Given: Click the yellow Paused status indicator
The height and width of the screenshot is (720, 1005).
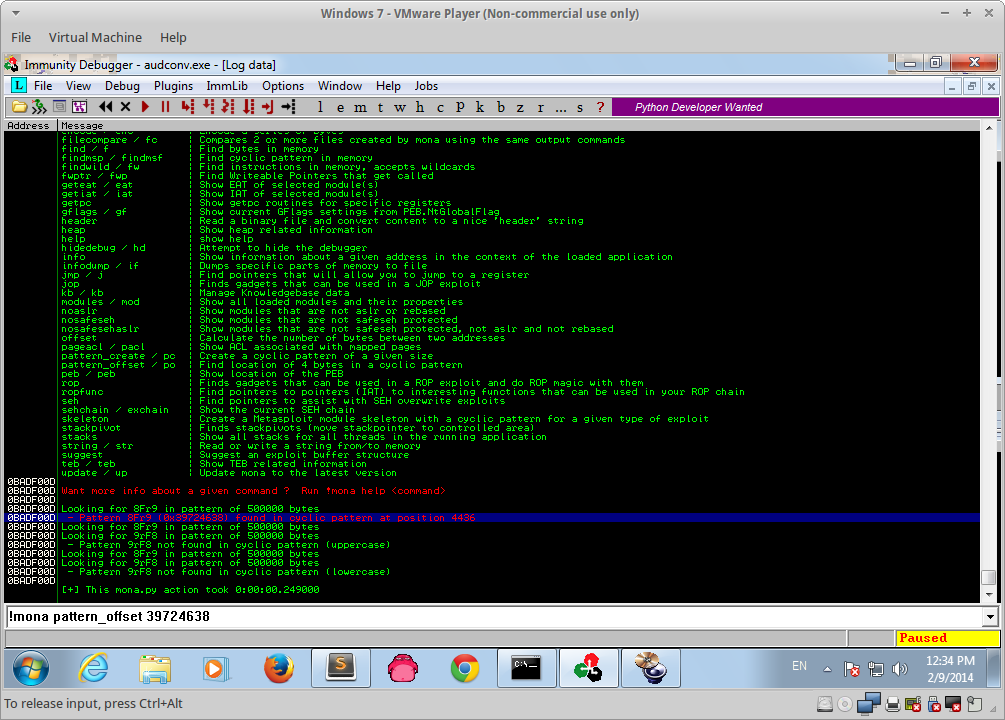Looking at the screenshot, I should tap(948, 638).
